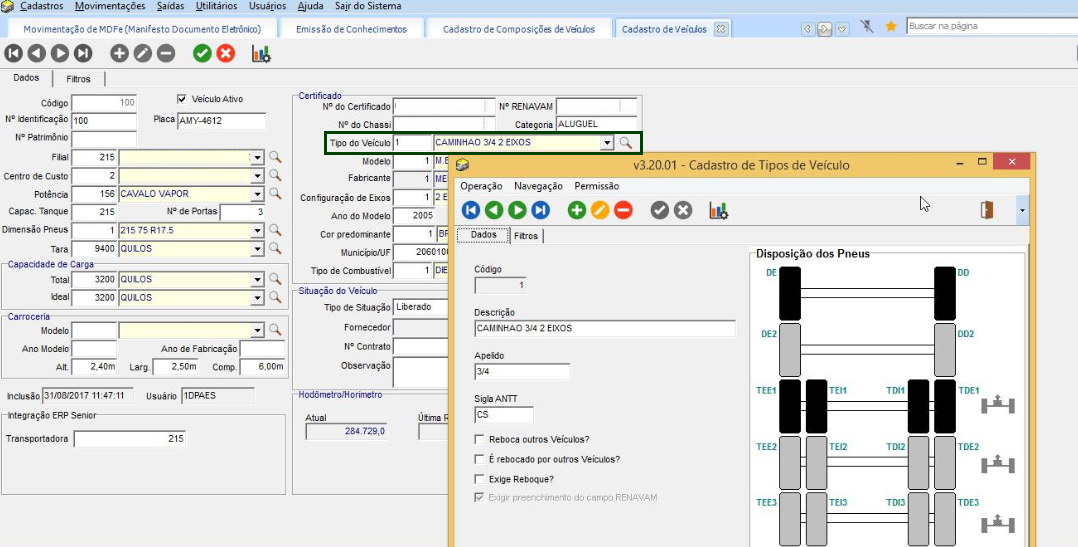
Task: Click the green confirm checkmark in main toolbar
Action: [203, 54]
